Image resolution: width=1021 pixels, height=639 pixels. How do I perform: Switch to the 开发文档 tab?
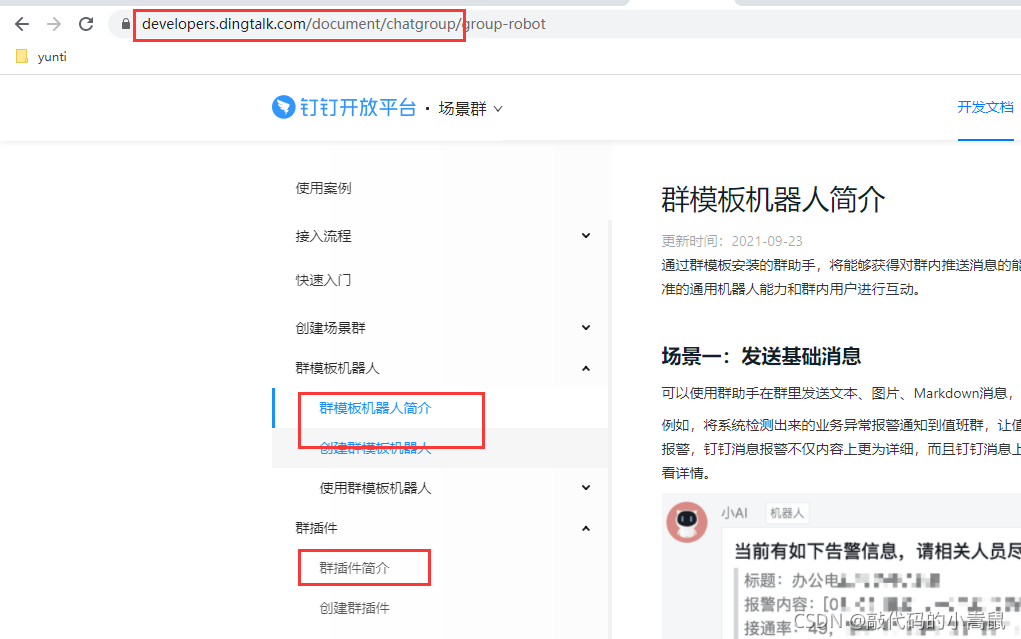tap(985, 107)
